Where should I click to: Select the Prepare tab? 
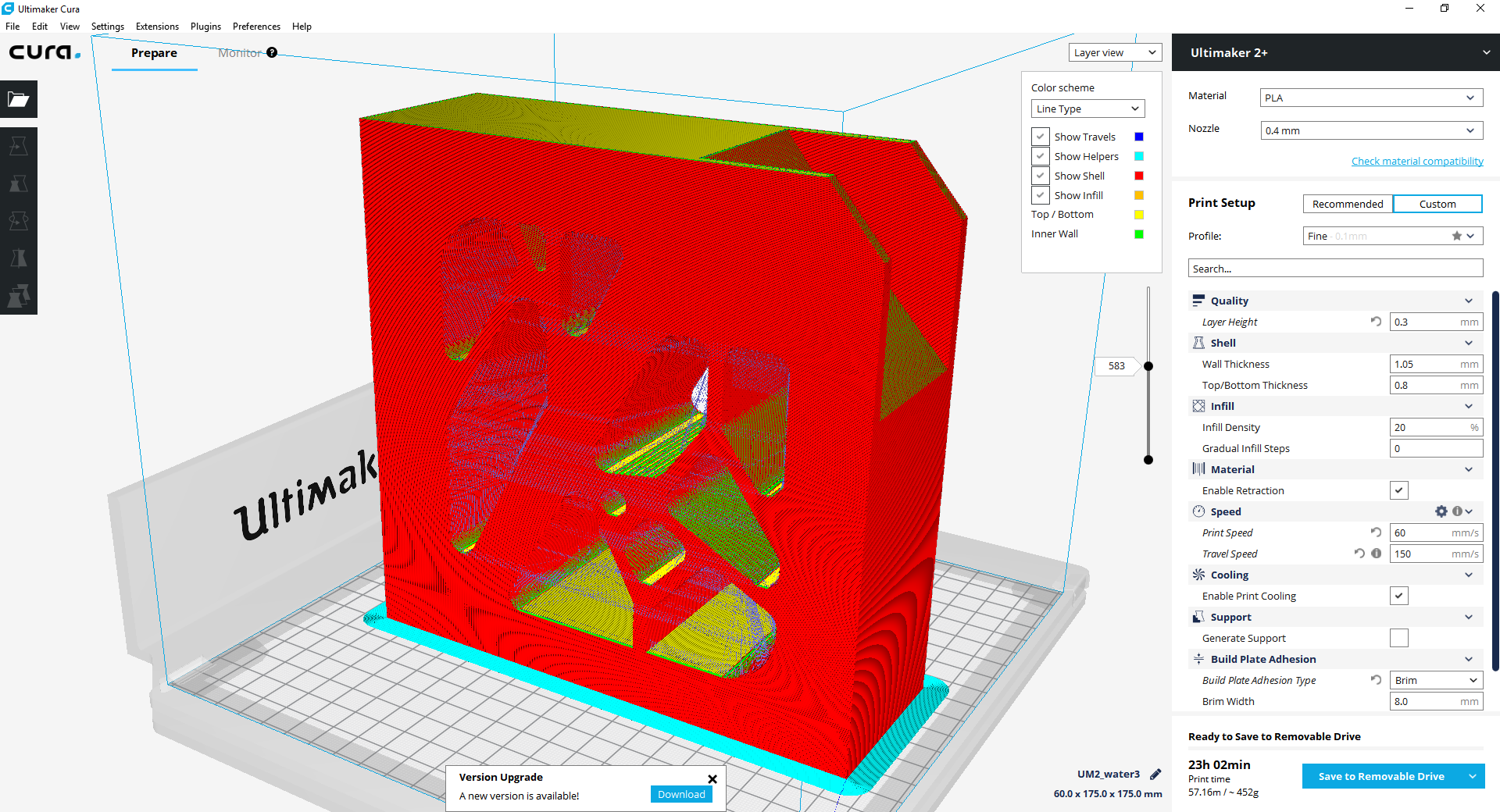(x=154, y=52)
